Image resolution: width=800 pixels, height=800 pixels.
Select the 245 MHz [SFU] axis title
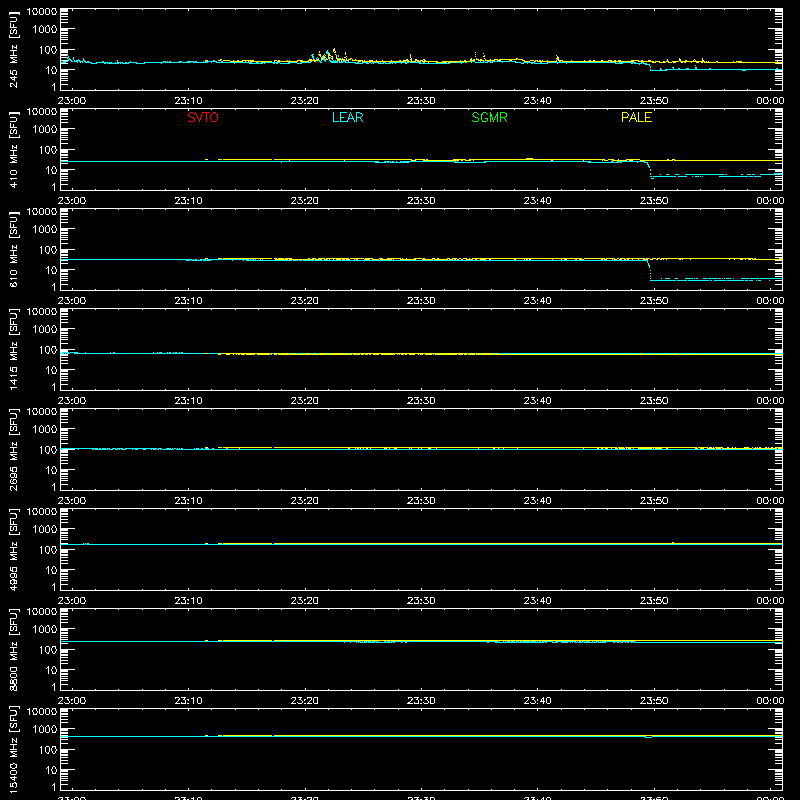(x=13, y=49)
